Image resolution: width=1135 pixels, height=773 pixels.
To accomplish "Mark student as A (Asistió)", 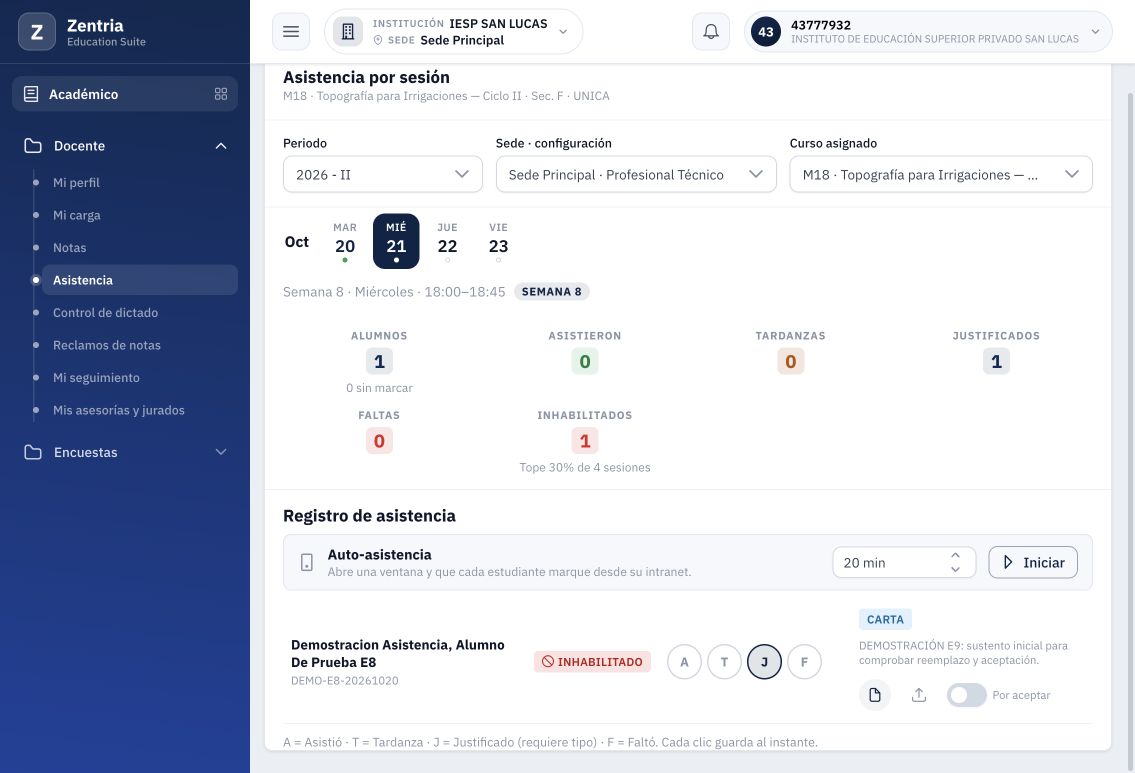I will pos(684,662).
